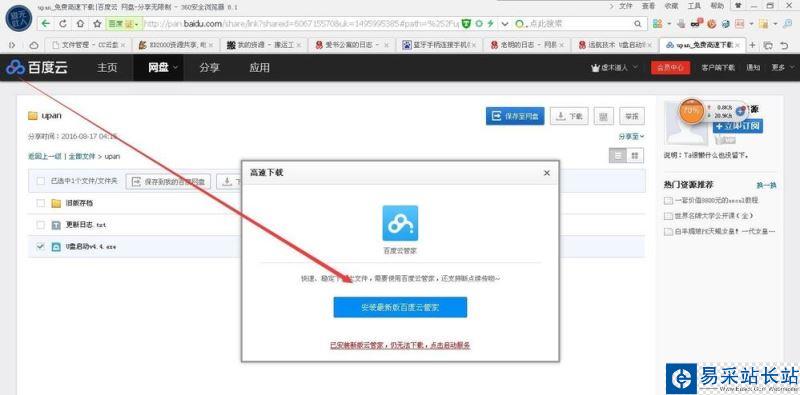Click the 立即订阅 subscribe button
Viewport: 800px width, 395px height.
click(x=738, y=126)
